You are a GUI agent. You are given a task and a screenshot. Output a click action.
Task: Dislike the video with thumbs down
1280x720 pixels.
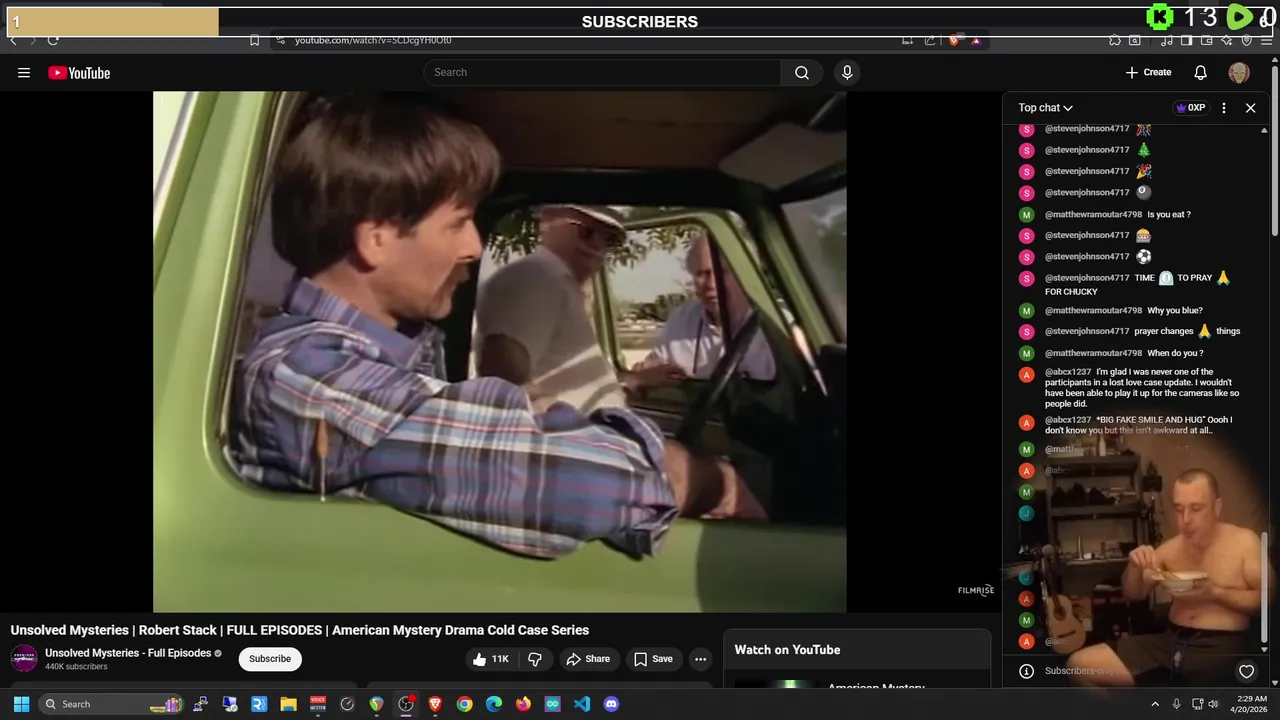(x=535, y=659)
